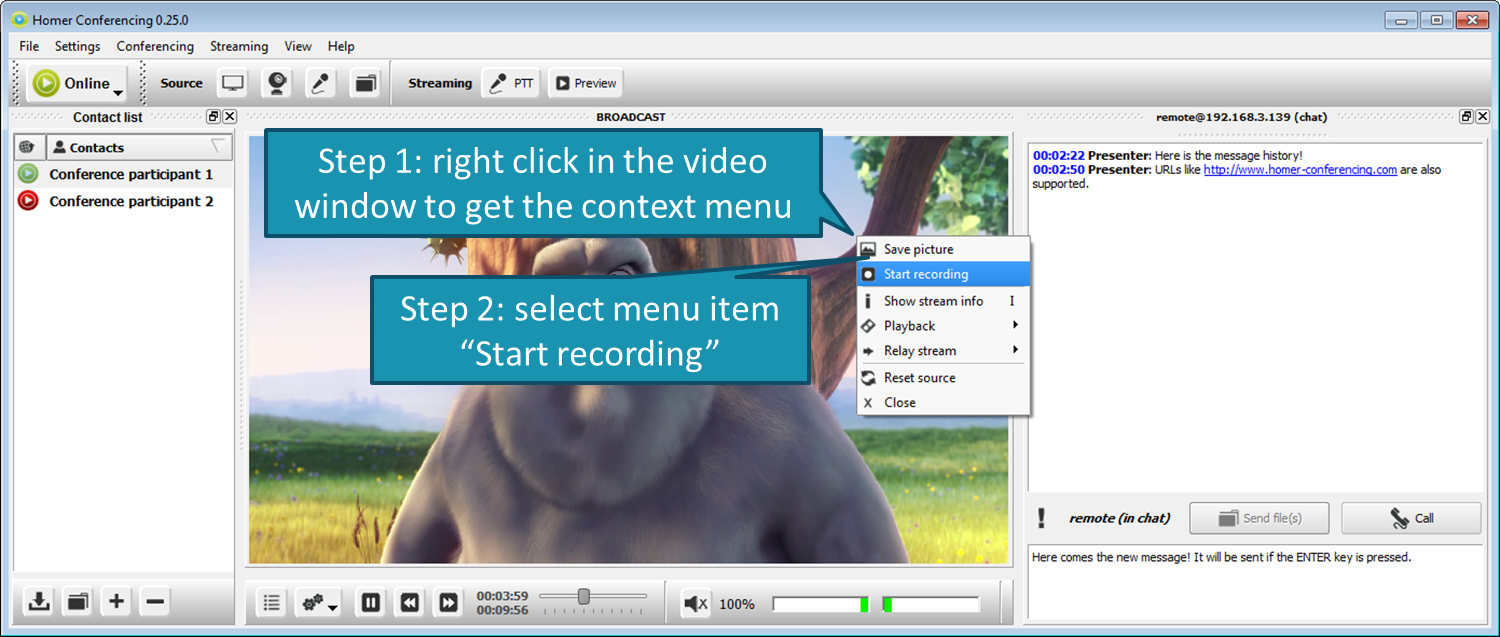The height and width of the screenshot is (637, 1500).
Task: Undock the remote chat panel
Action: [x=1466, y=117]
